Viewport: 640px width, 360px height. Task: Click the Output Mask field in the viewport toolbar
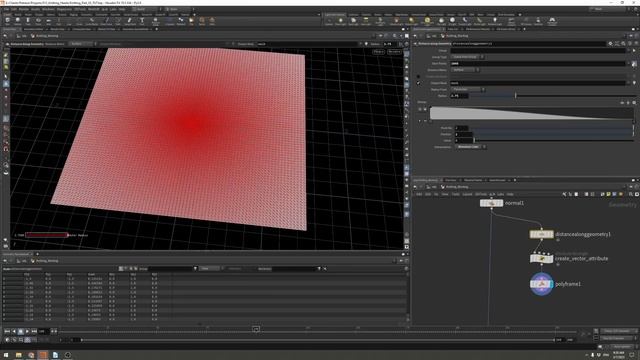point(308,44)
